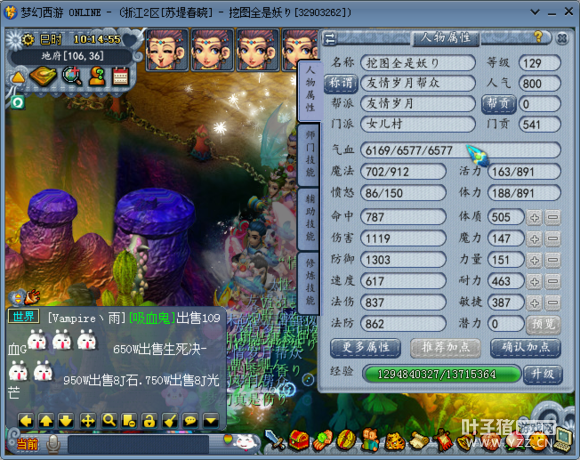Click the microphone voice input icon
This screenshot has width=580, height=460.
click(53, 444)
